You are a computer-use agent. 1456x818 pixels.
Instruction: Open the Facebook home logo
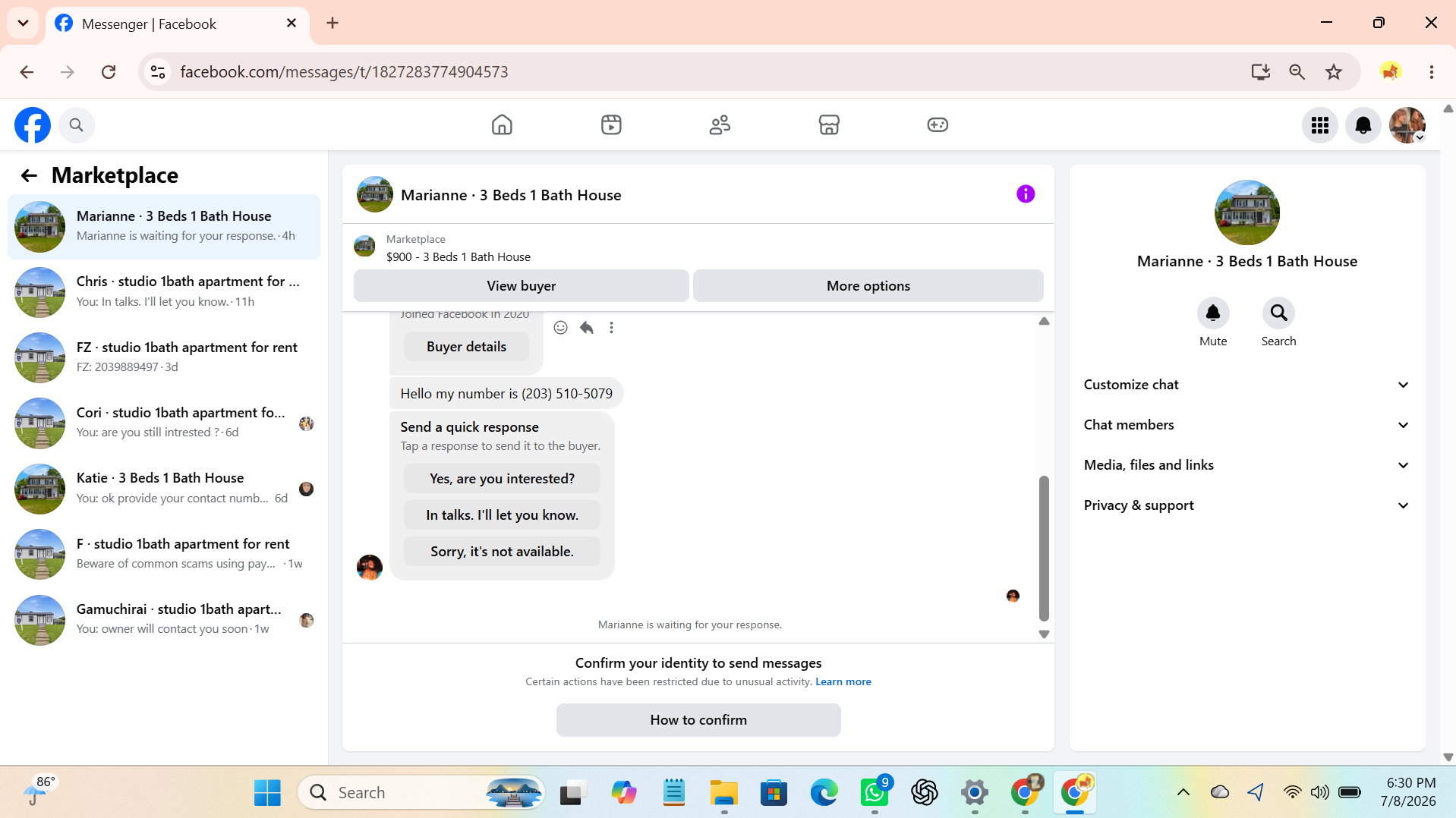tap(33, 125)
